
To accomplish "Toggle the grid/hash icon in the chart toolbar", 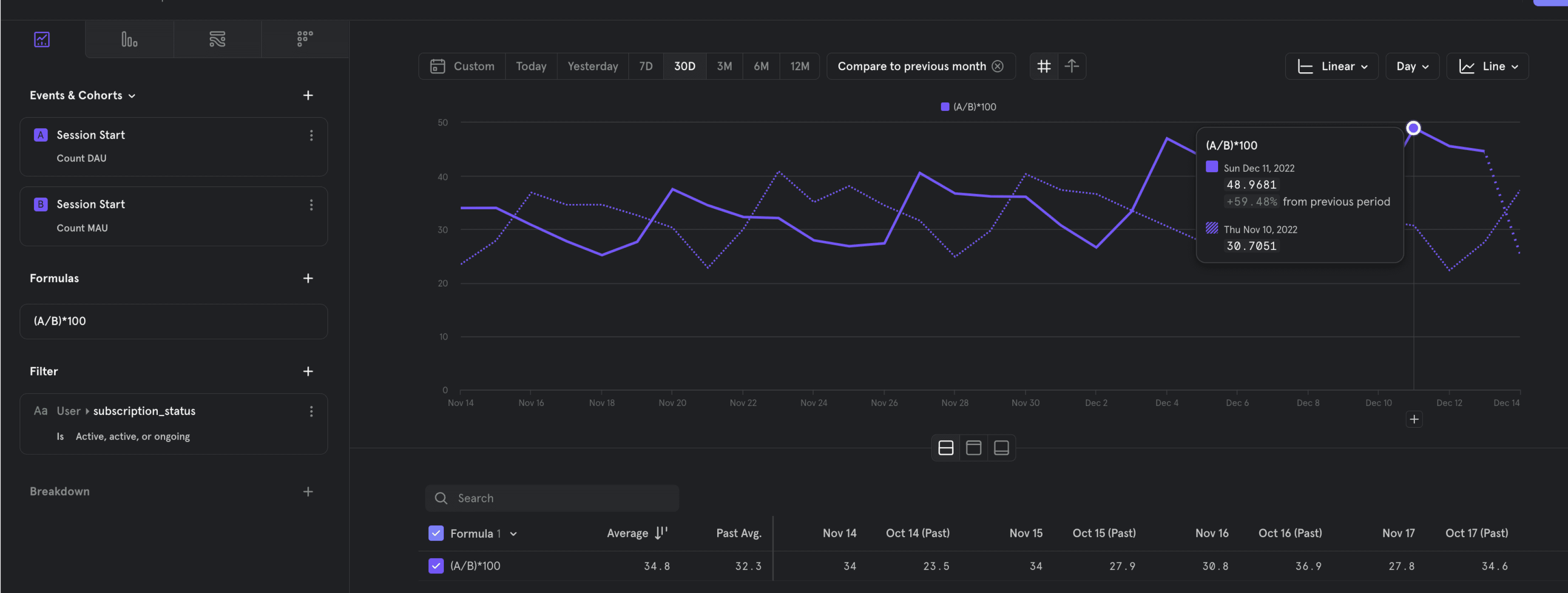I will click(1044, 66).
